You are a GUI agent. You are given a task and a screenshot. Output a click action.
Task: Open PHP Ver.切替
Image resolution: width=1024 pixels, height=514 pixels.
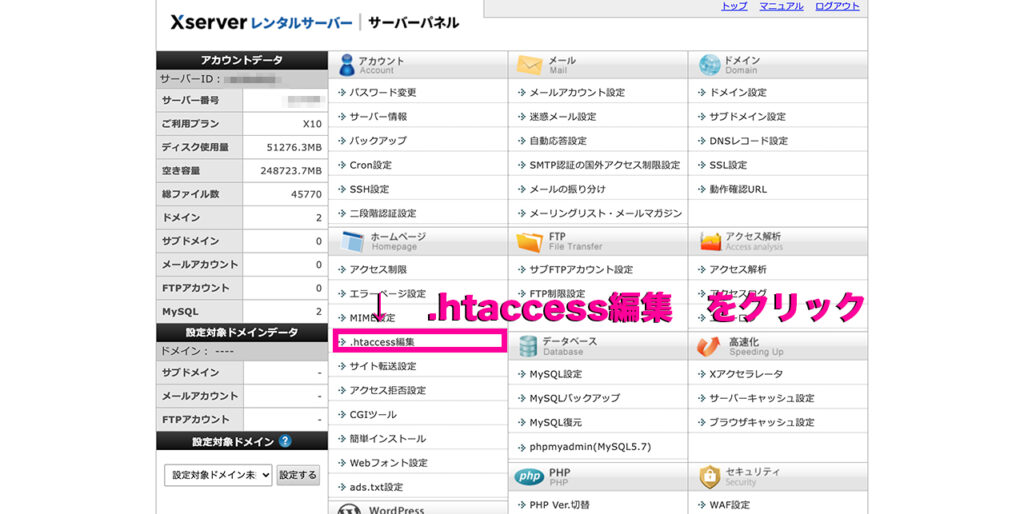559,504
